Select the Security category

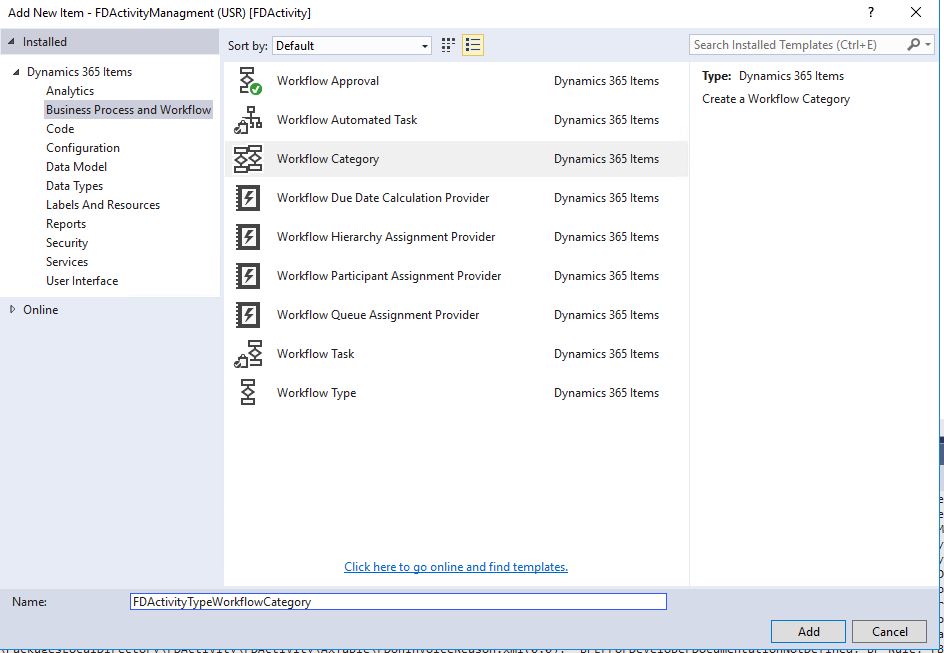[67, 243]
